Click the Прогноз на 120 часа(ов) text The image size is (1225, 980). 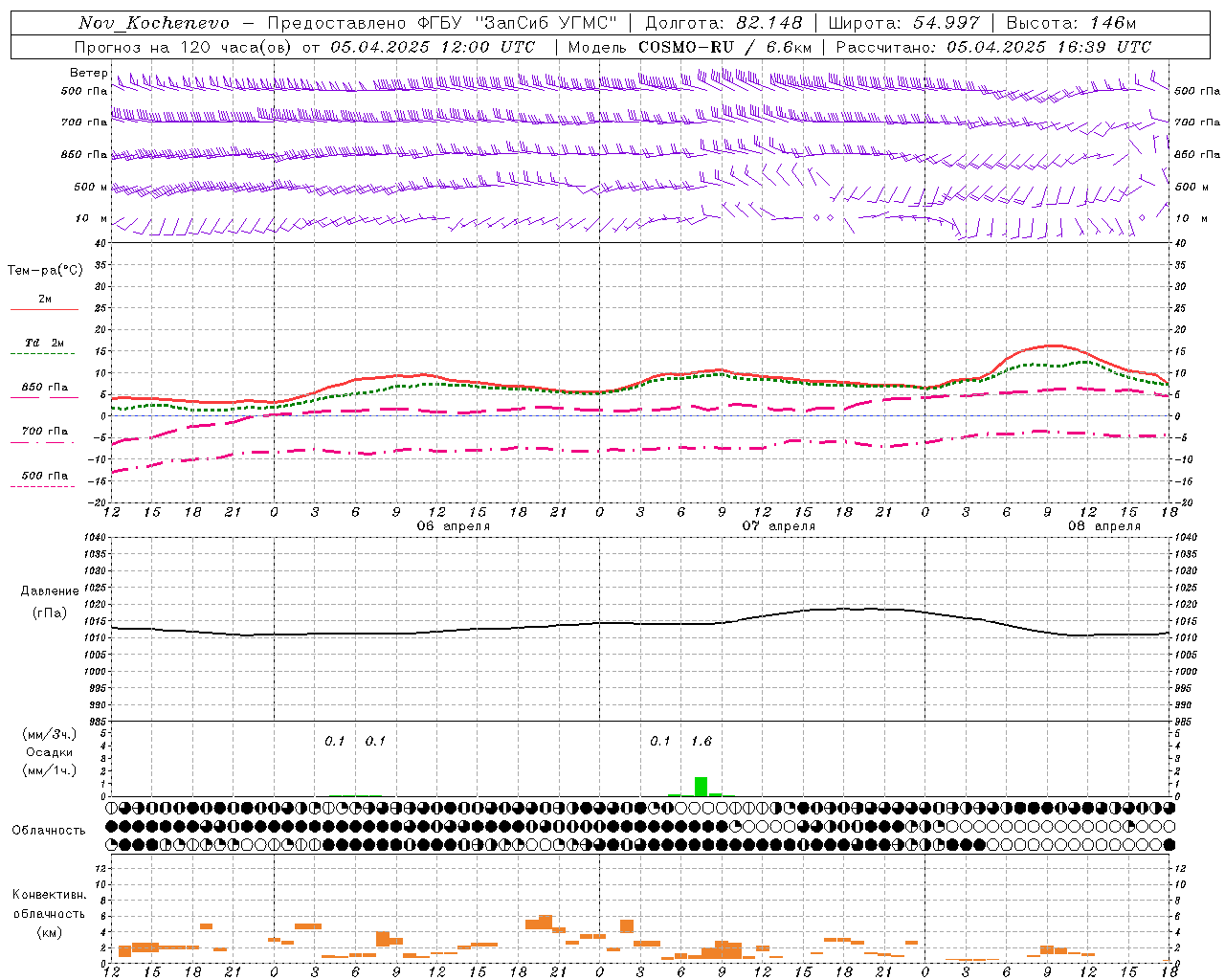pos(184,47)
